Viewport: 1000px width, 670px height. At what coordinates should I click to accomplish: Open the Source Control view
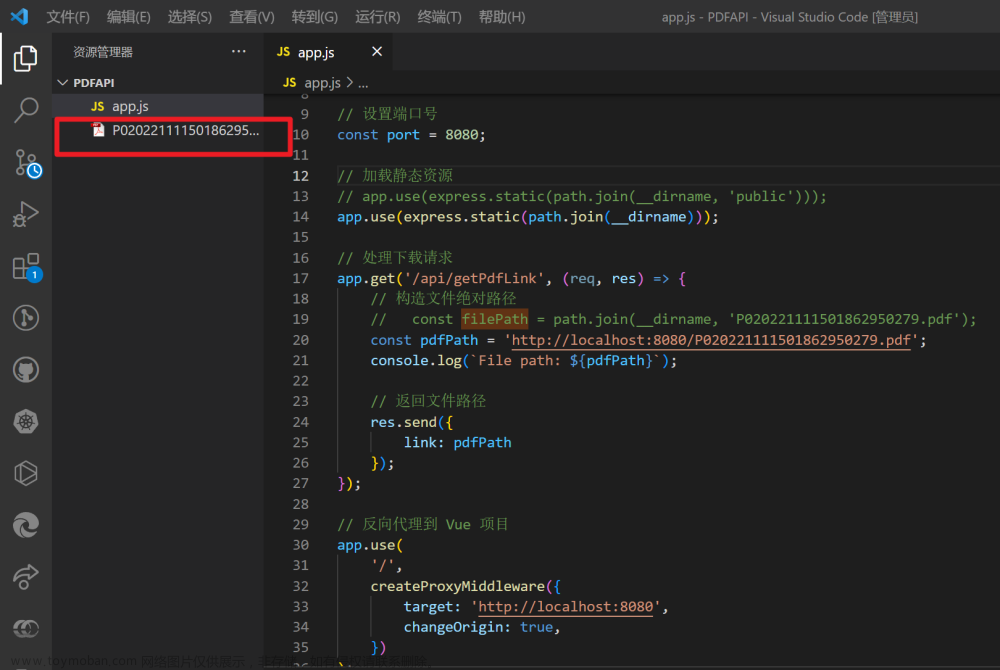click(25, 162)
